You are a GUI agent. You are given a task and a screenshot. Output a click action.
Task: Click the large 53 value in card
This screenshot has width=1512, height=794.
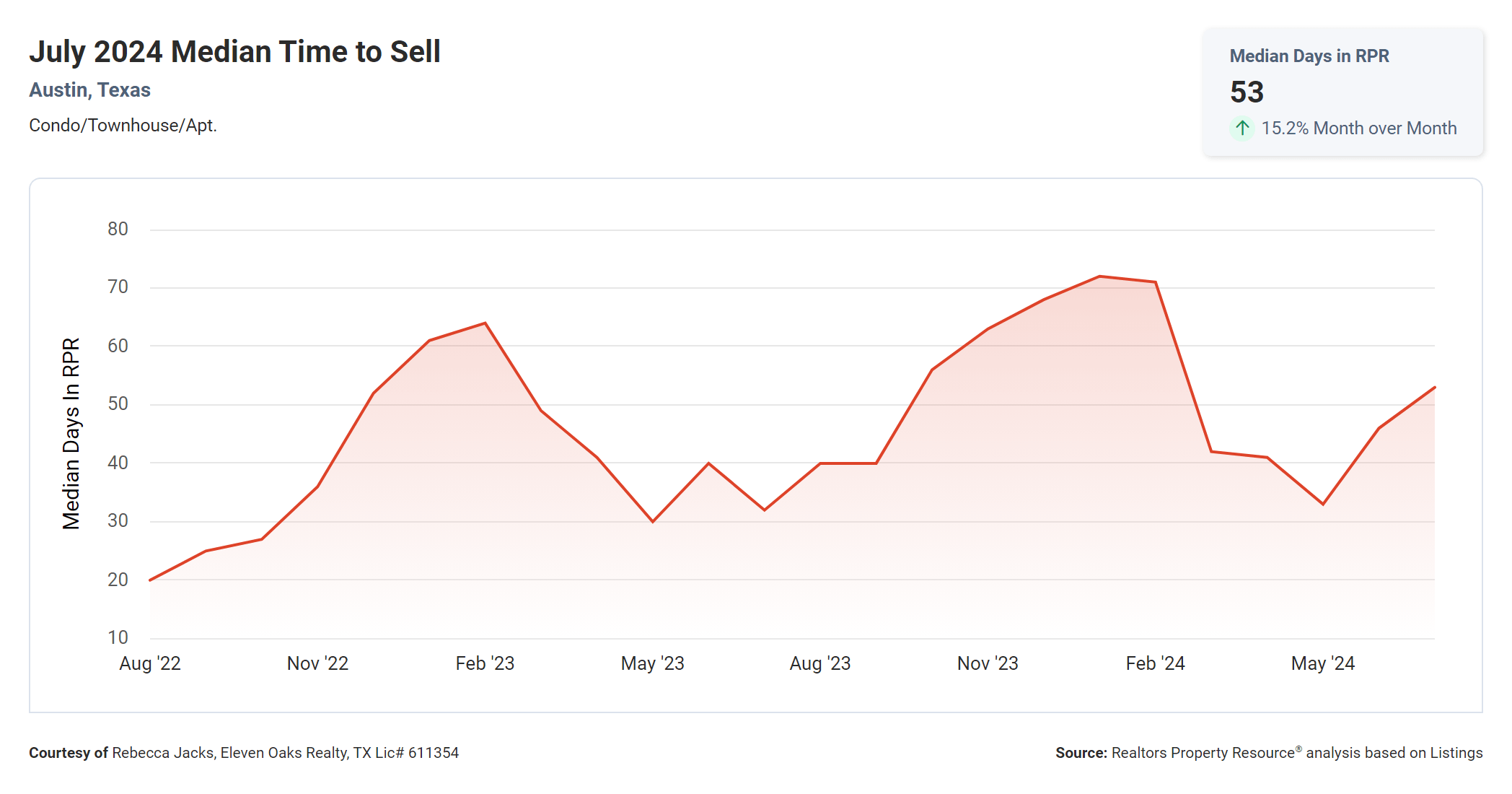click(x=1247, y=92)
